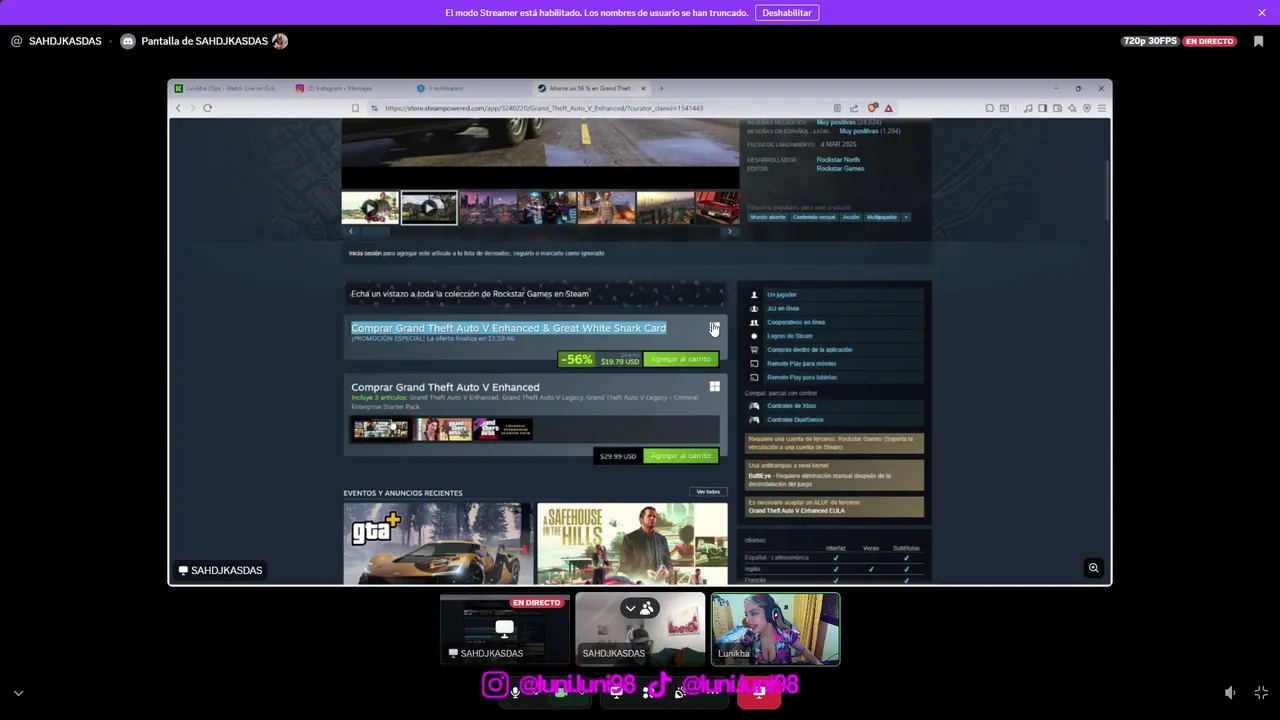The image size is (1280, 720).
Task: Select the first video thumbnail in carousel
Action: [370, 207]
